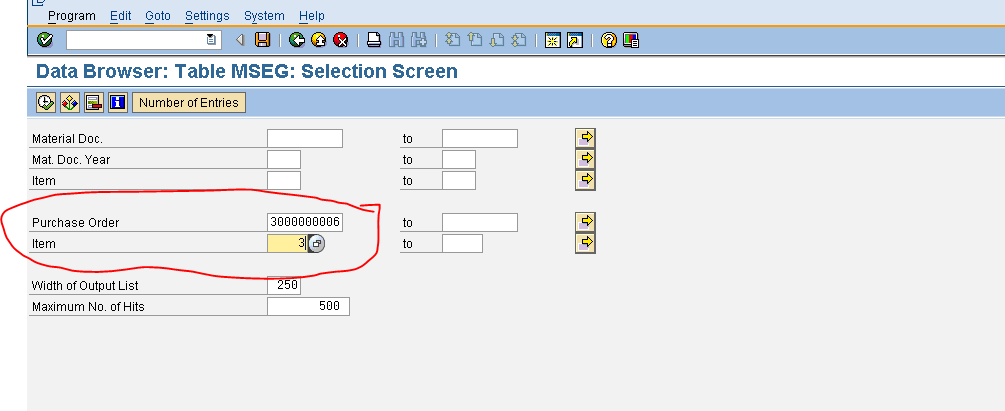The image size is (1005, 411).
Task: Open the Settings menu
Action: click(x=207, y=15)
